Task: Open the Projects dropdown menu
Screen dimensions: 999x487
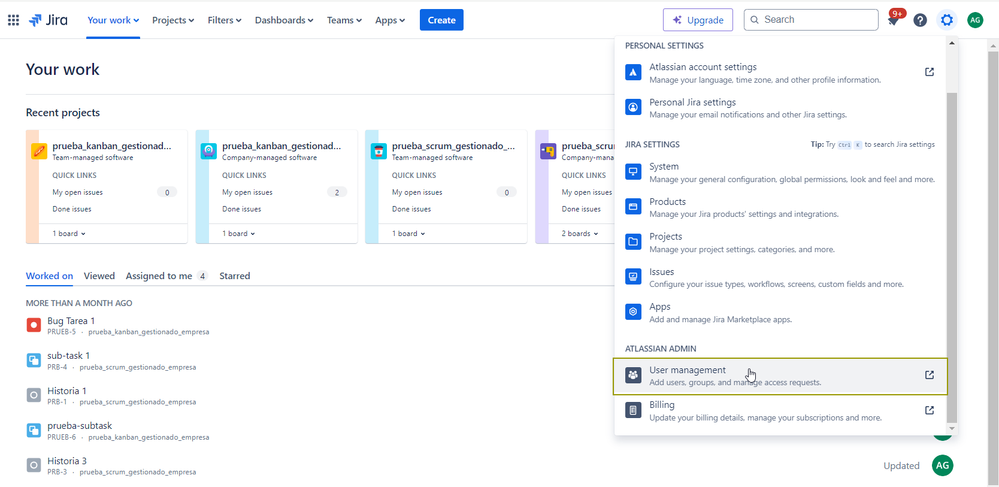Action: pyautogui.click(x=173, y=20)
